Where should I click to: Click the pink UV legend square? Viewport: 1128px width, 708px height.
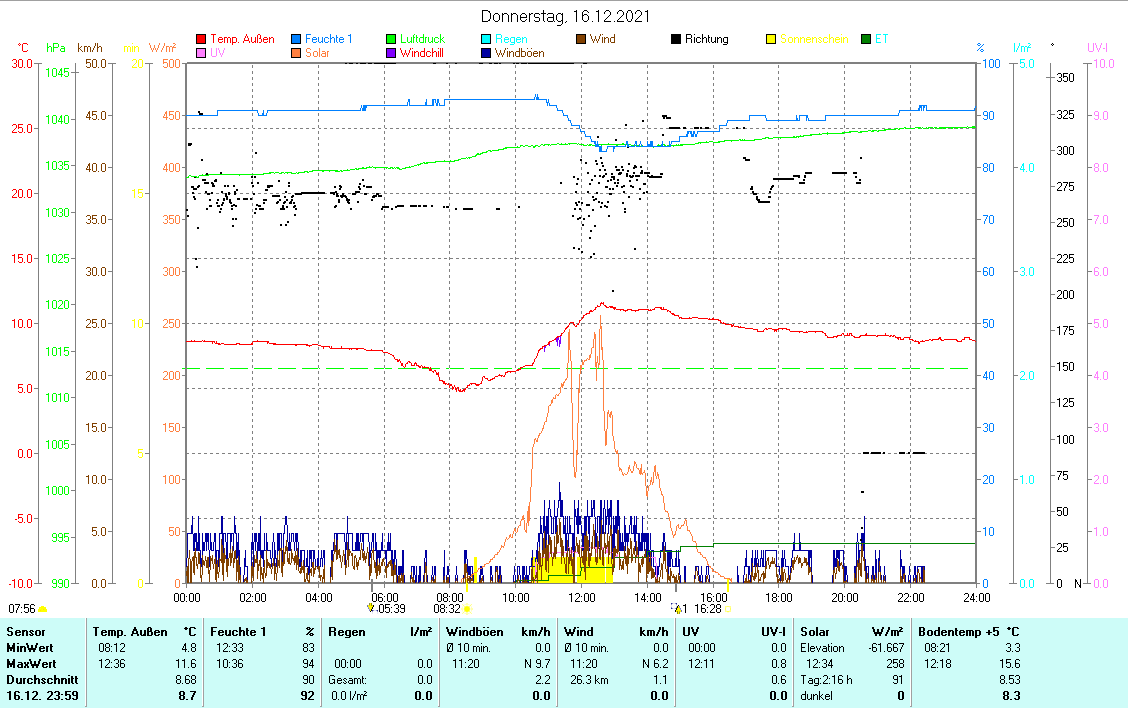coord(201,53)
